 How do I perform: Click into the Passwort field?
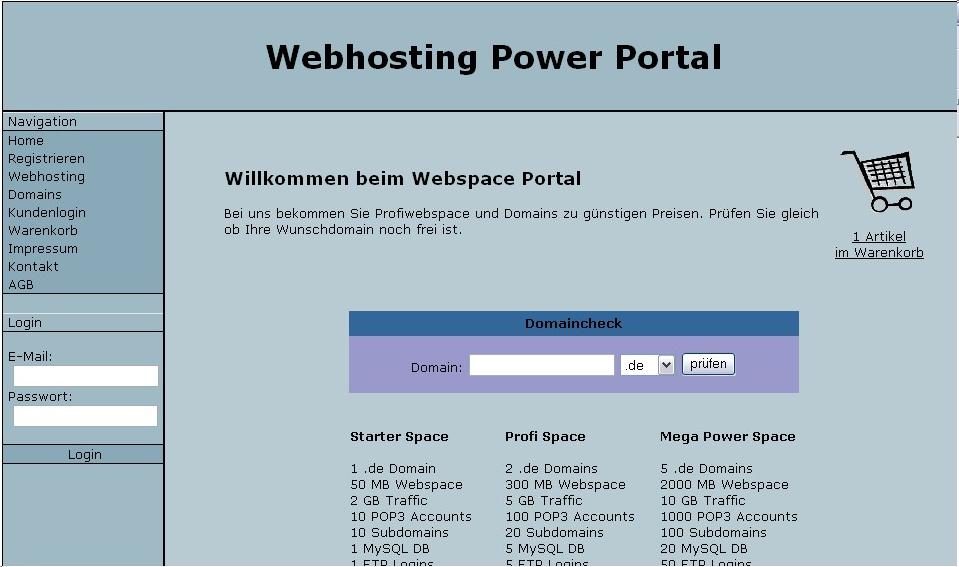[85, 416]
